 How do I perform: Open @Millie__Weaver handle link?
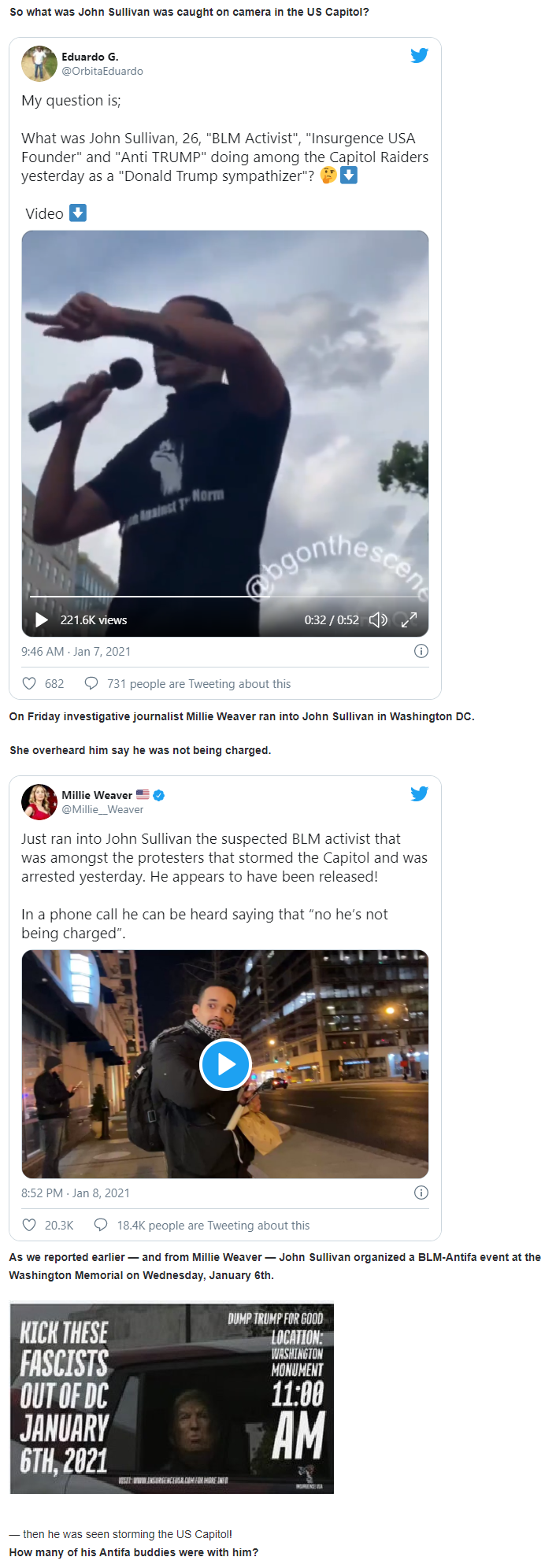coord(102,809)
